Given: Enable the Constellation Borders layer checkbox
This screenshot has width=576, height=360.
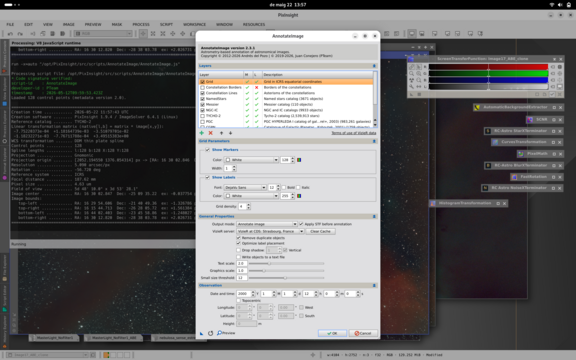Looking at the screenshot, I should 202,87.
